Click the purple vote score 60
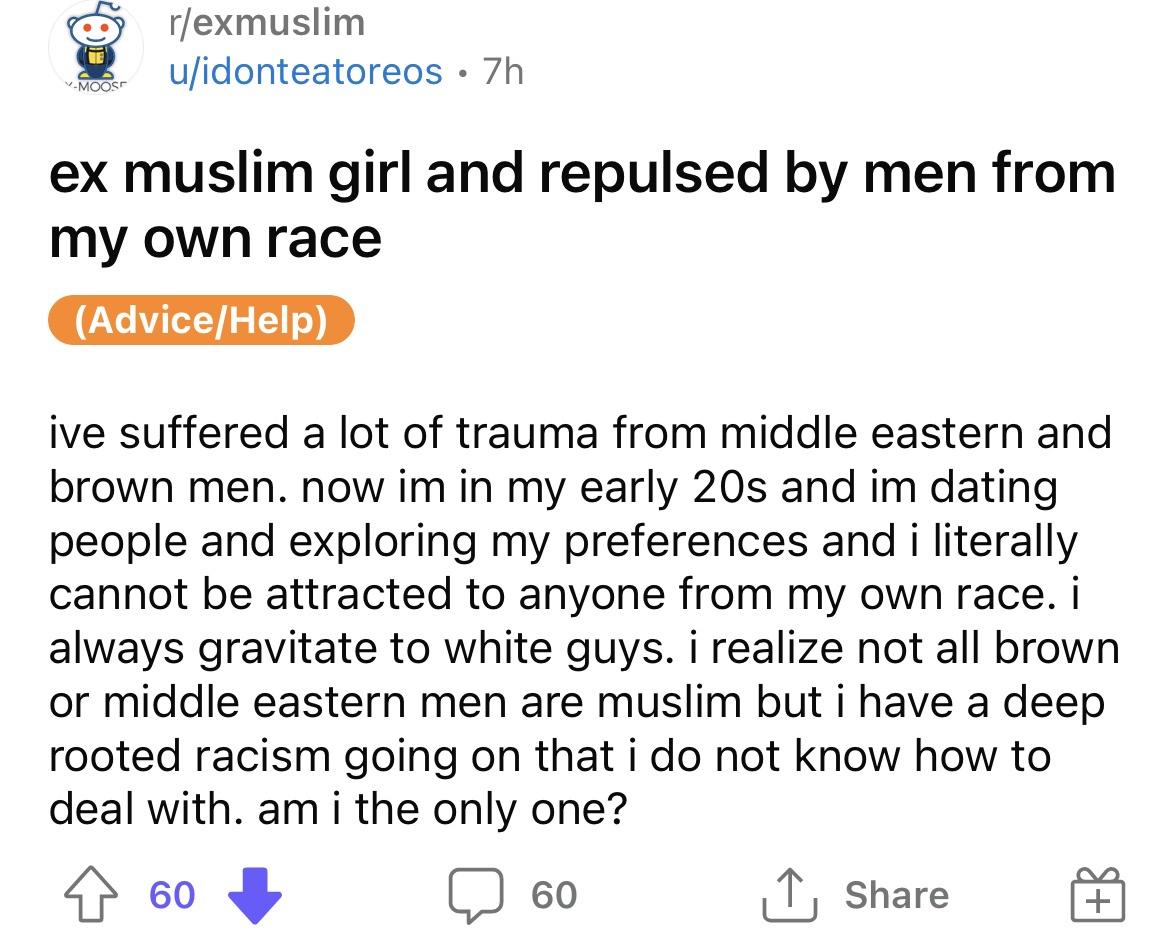The image size is (1170, 938). click(x=172, y=895)
